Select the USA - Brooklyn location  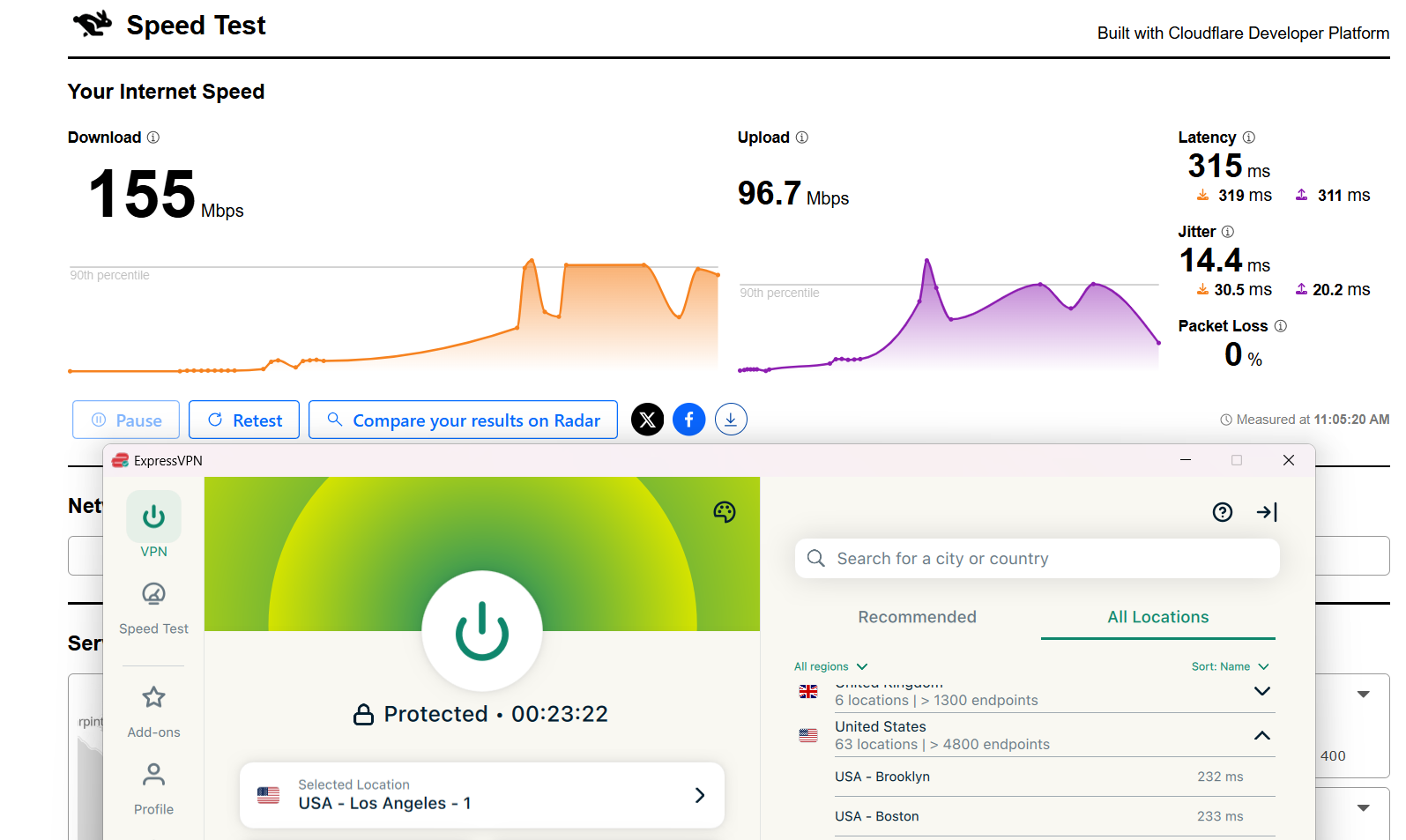(1054, 777)
